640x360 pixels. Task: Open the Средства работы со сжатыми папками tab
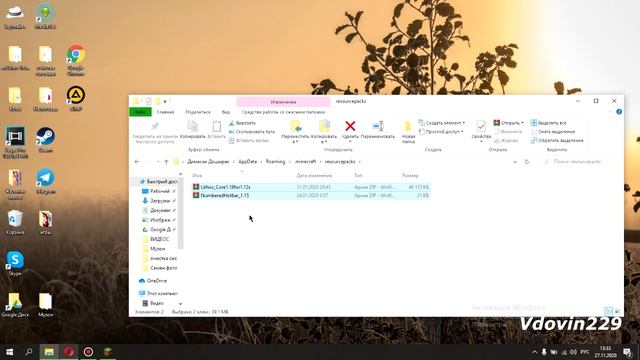tap(283, 112)
